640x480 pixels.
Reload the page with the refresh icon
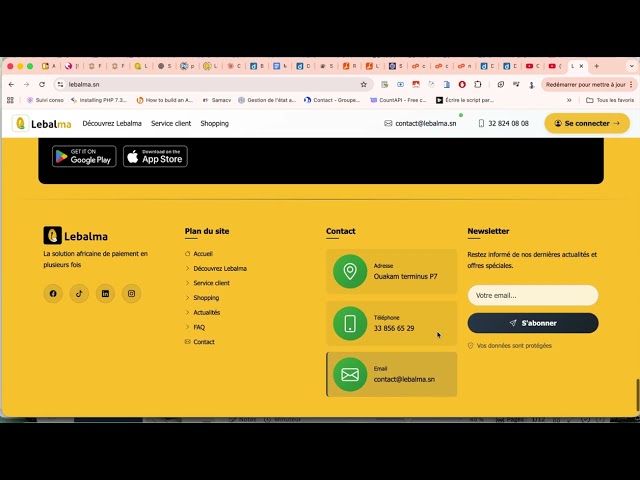(42, 84)
